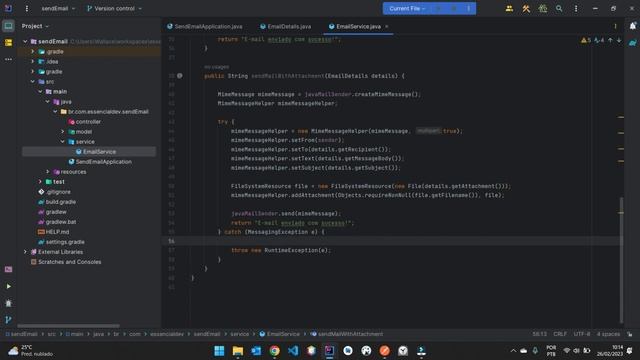This screenshot has height=360, width=640.
Task: Click the 4 spaces indent widget
Action: pyautogui.click(x=608, y=334)
